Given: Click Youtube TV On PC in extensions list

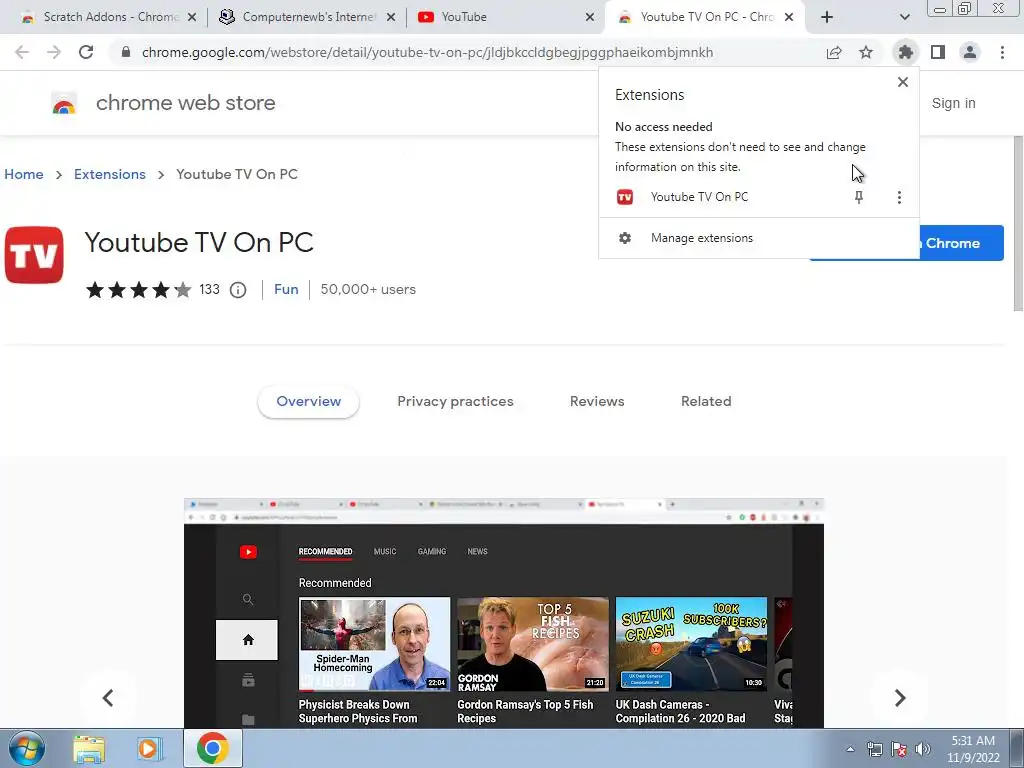Looking at the screenshot, I should point(699,197).
